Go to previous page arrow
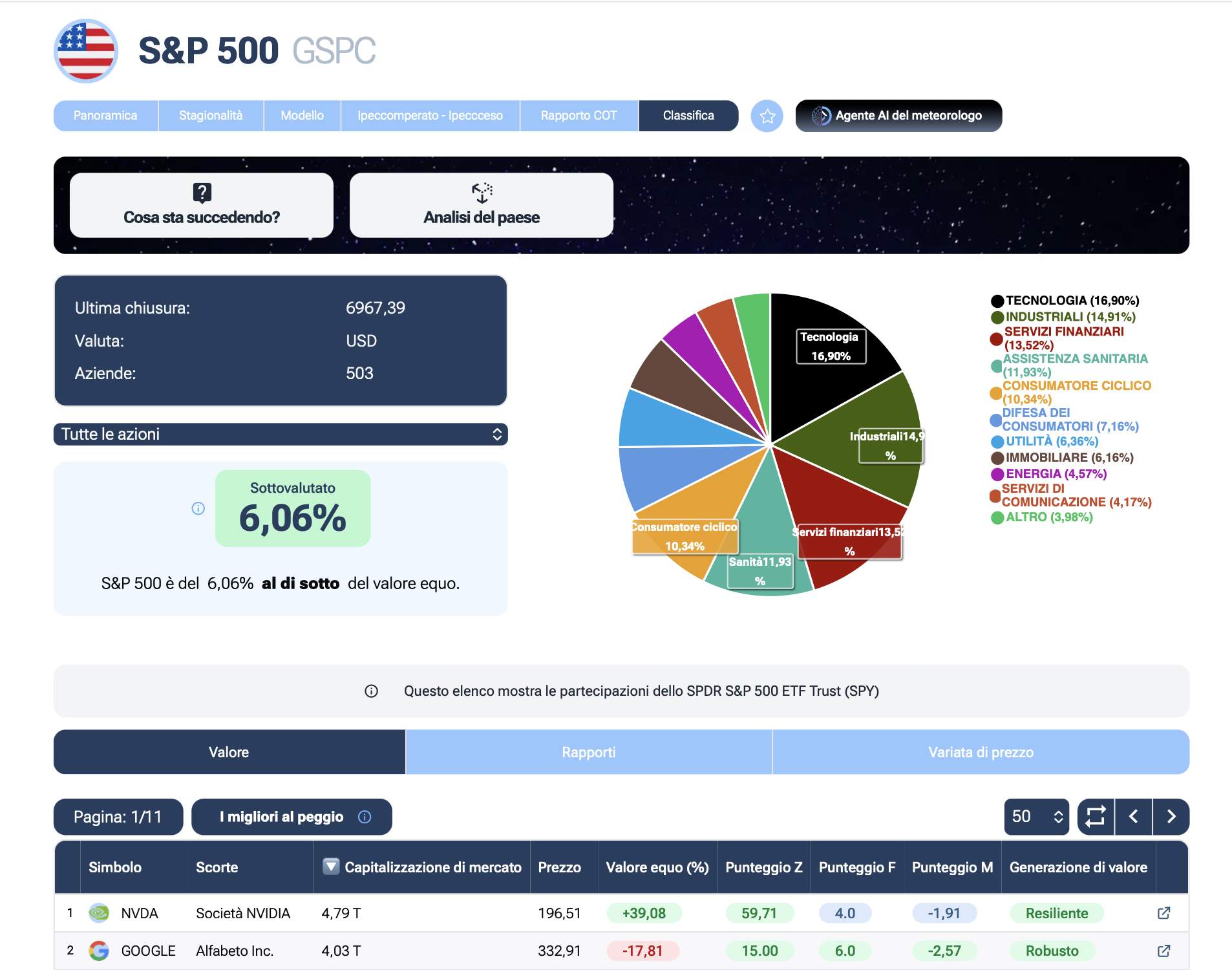1232x970 pixels. pos(1133,817)
